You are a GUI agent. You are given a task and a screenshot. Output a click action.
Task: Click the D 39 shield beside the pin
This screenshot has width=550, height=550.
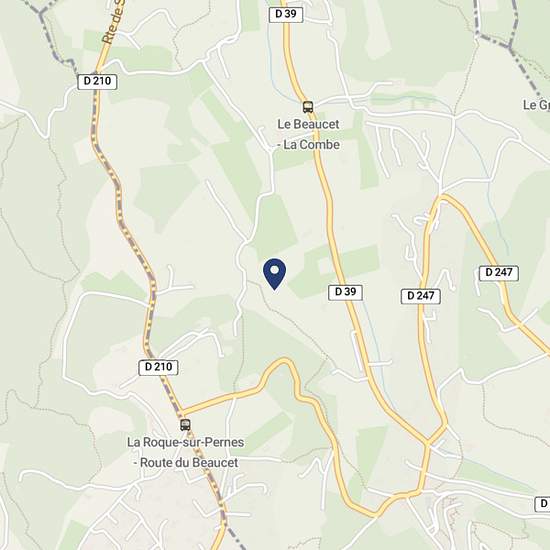click(345, 292)
